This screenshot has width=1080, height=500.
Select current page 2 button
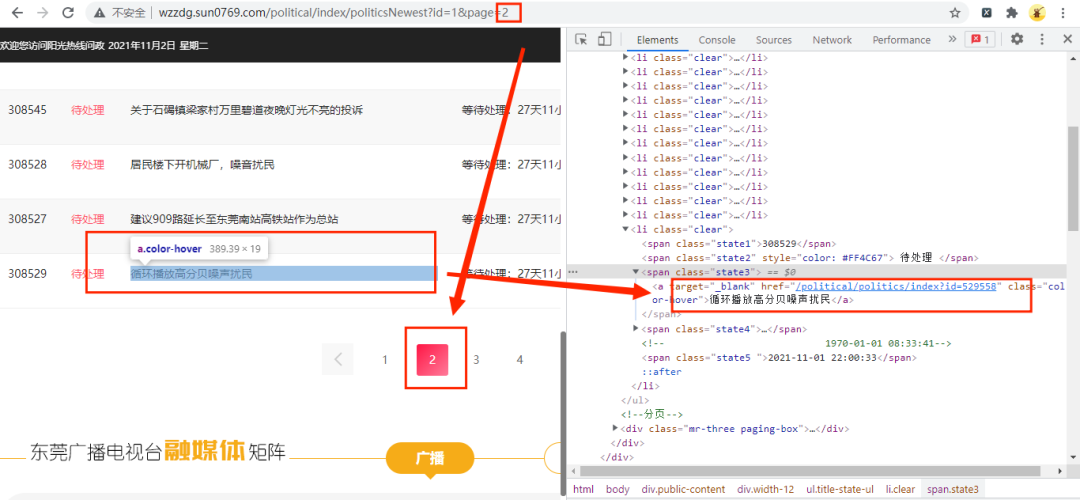tap(433, 360)
